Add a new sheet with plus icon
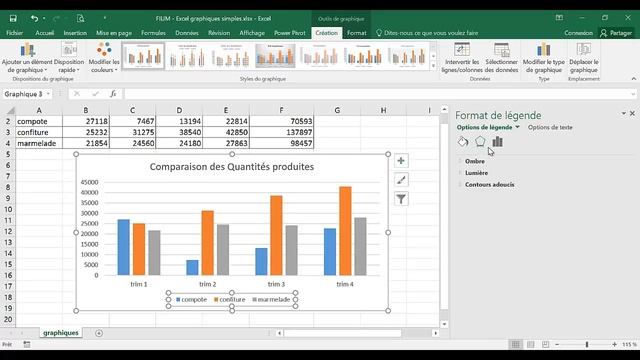The image size is (640, 360). coord(99,333)
